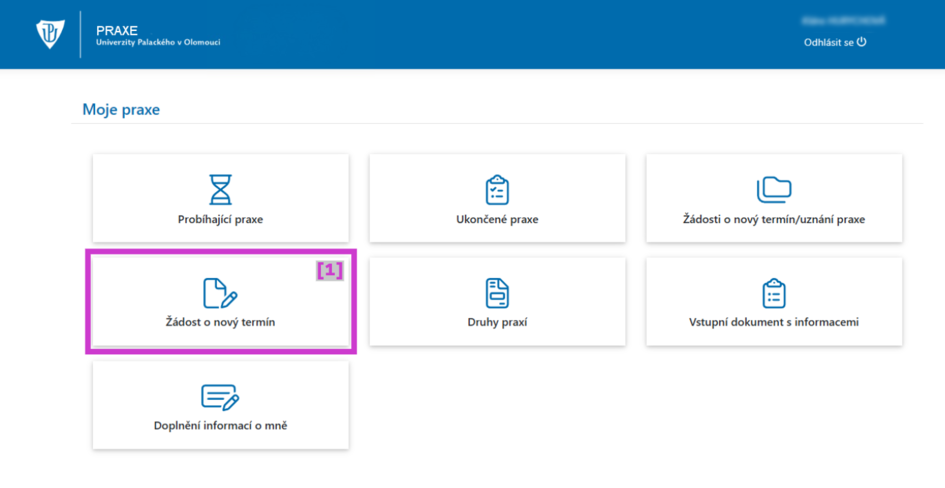This screenshot has width=945, height=488.
Task: Click the document-with-pencil icon for new term
Action: coord(220,293)
